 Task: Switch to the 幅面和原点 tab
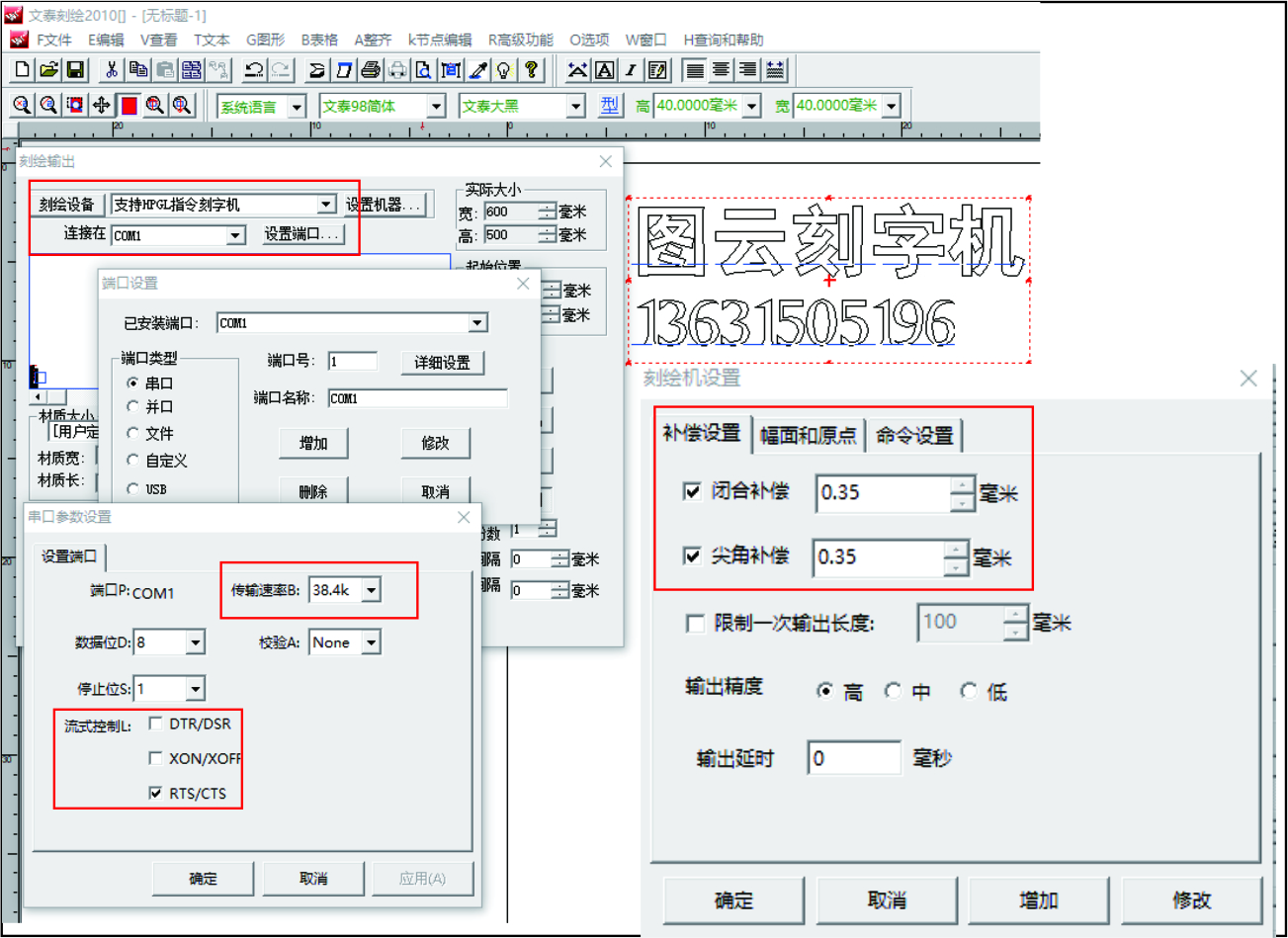pyautogui.click(x=808, y=435)
